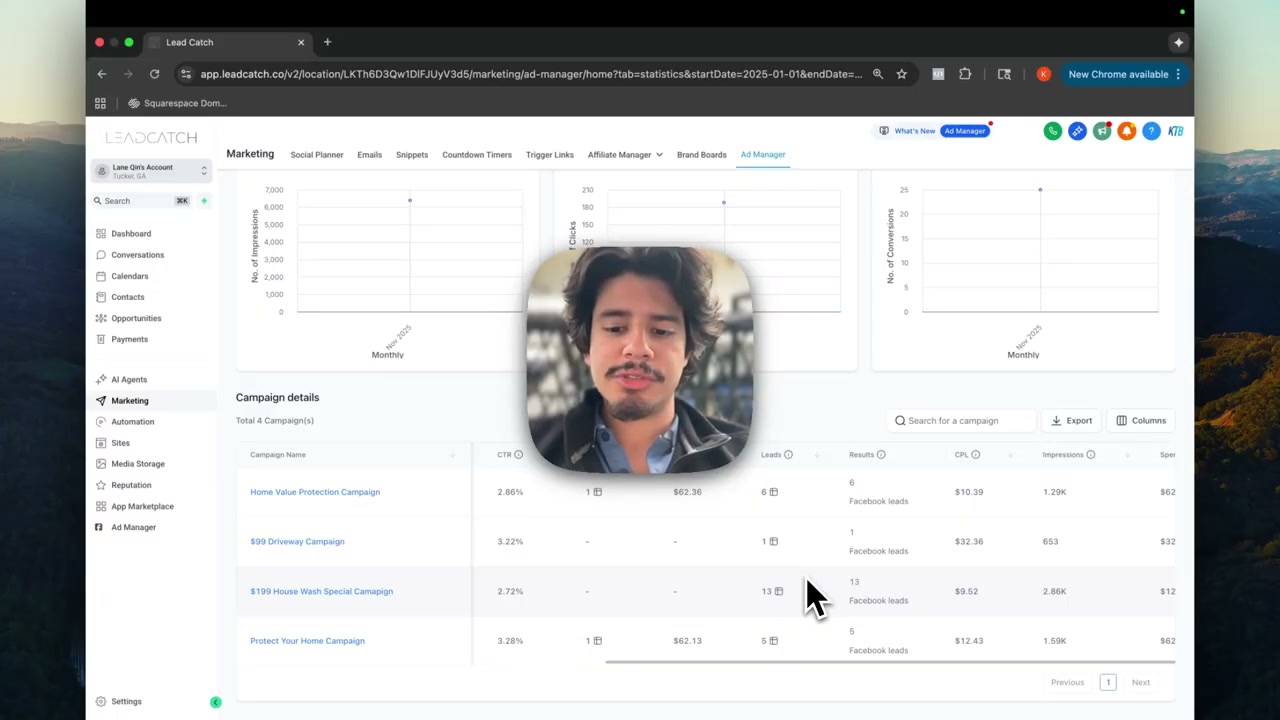Click the horizontal table scrollbar
The width and height of the screenshot is (1280, 720).
click(890, 662)
